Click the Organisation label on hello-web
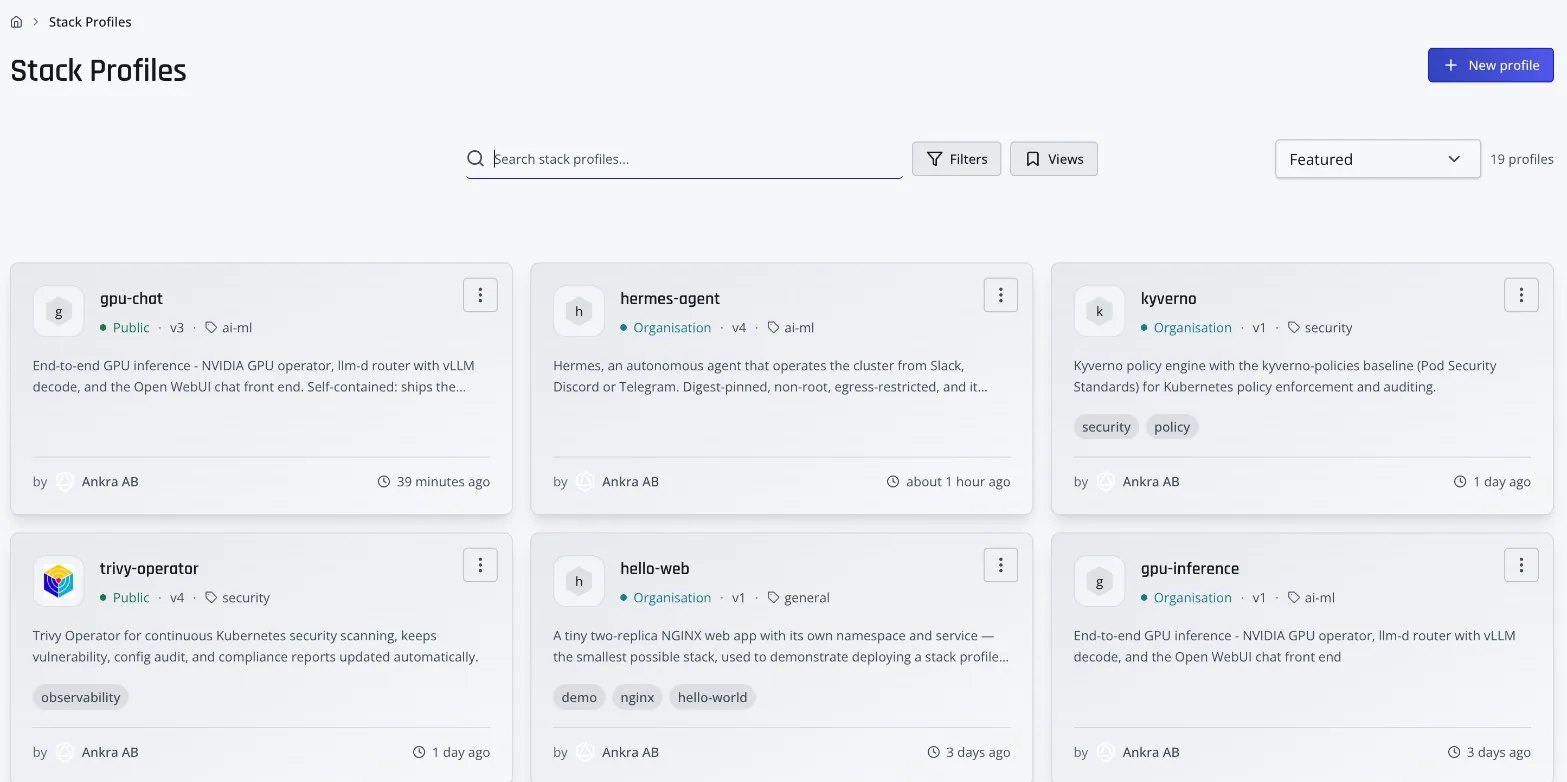The width and height of the screenshot is (1567, 782). [x=666, y=597]
